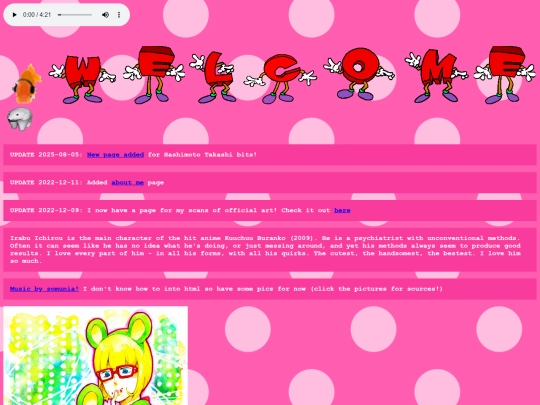Screen dimensions: 540x405
Task: Open the 'about me' link
Action: [x=127, y=183]
